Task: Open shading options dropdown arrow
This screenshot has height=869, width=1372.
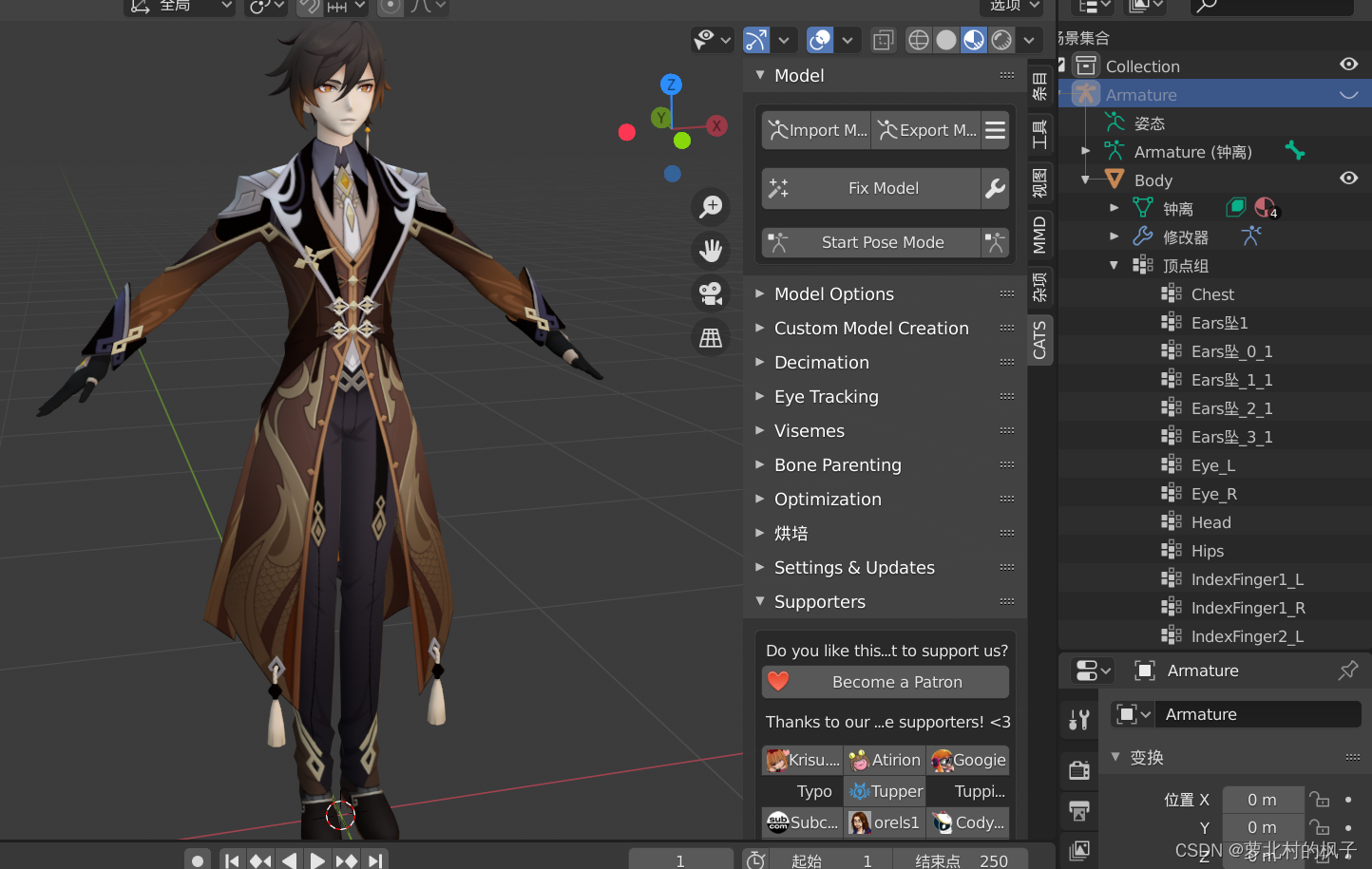Action: [x=1029, y=40]
